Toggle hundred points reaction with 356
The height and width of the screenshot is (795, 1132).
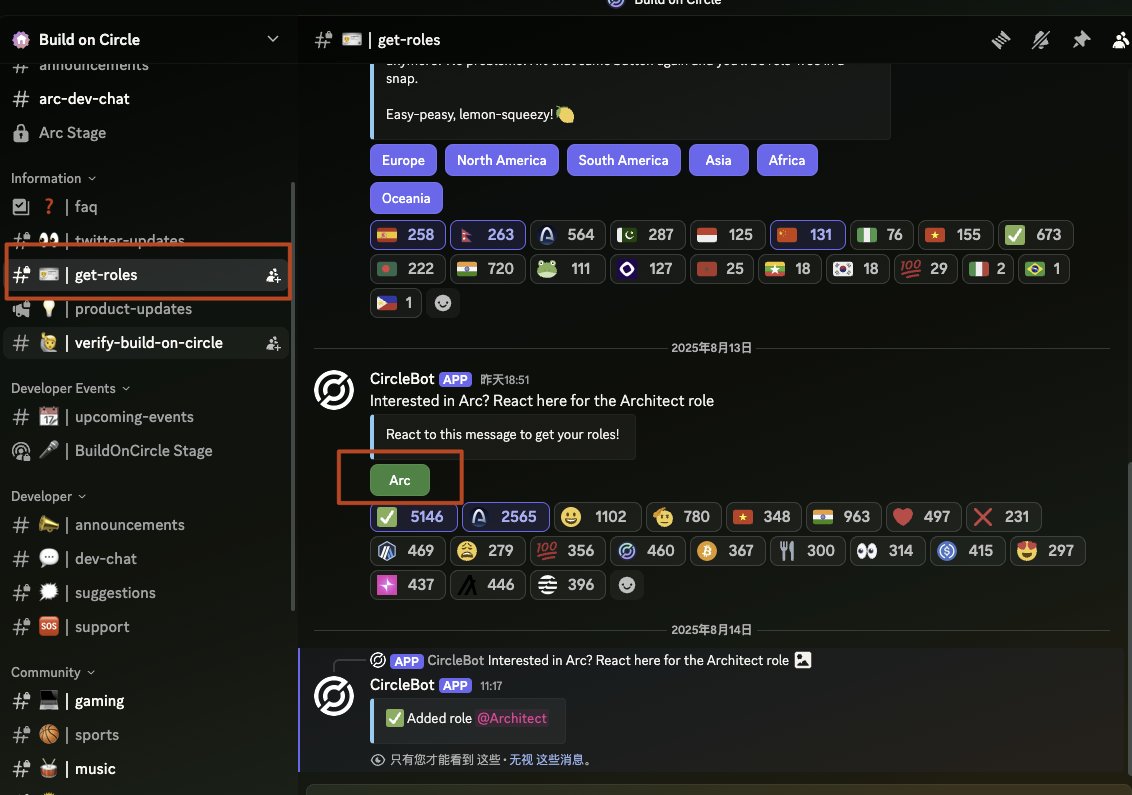point(567,551)
